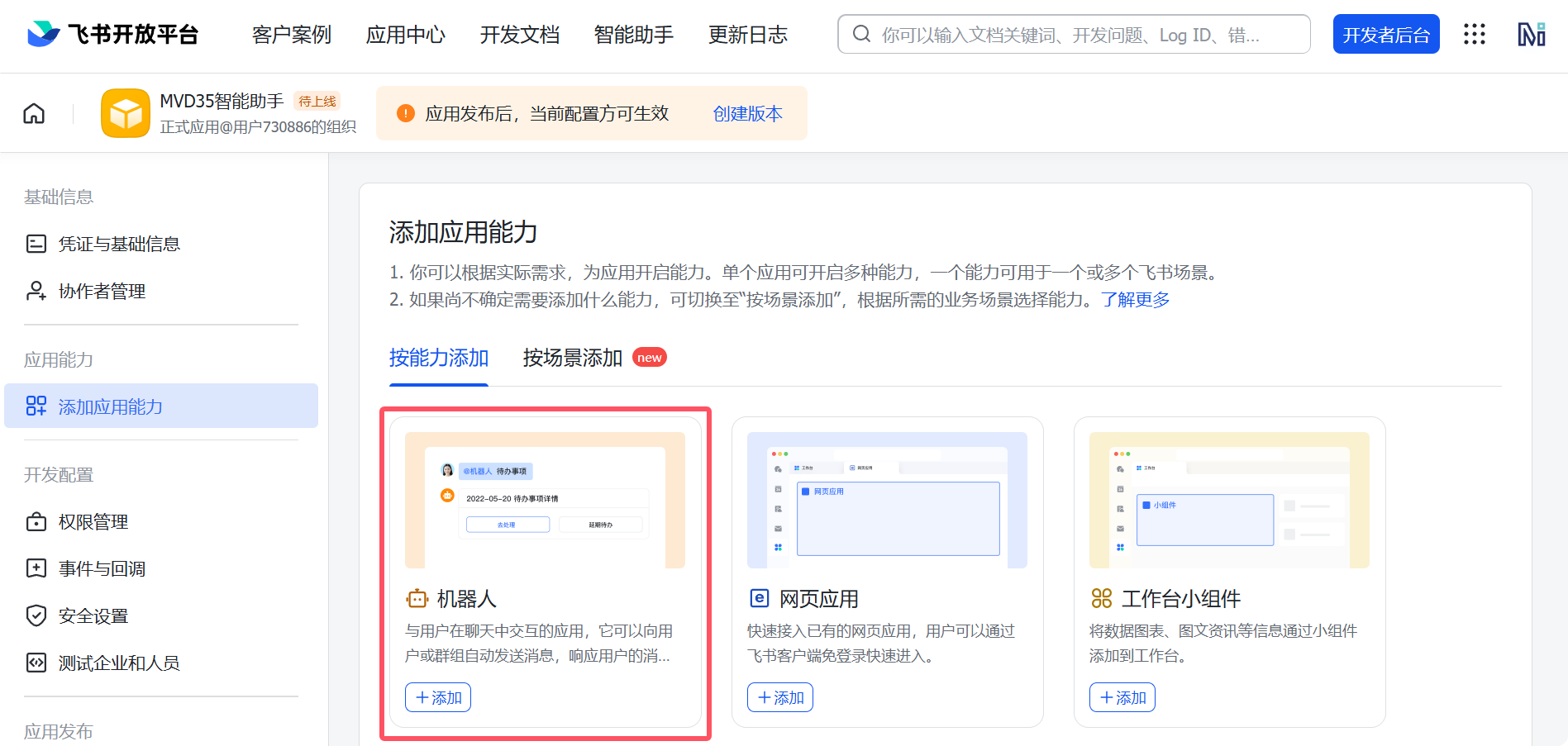Add the 工作台小组件 capability
This screenshot has height=746, width=1568.
tap(1122, 697)
